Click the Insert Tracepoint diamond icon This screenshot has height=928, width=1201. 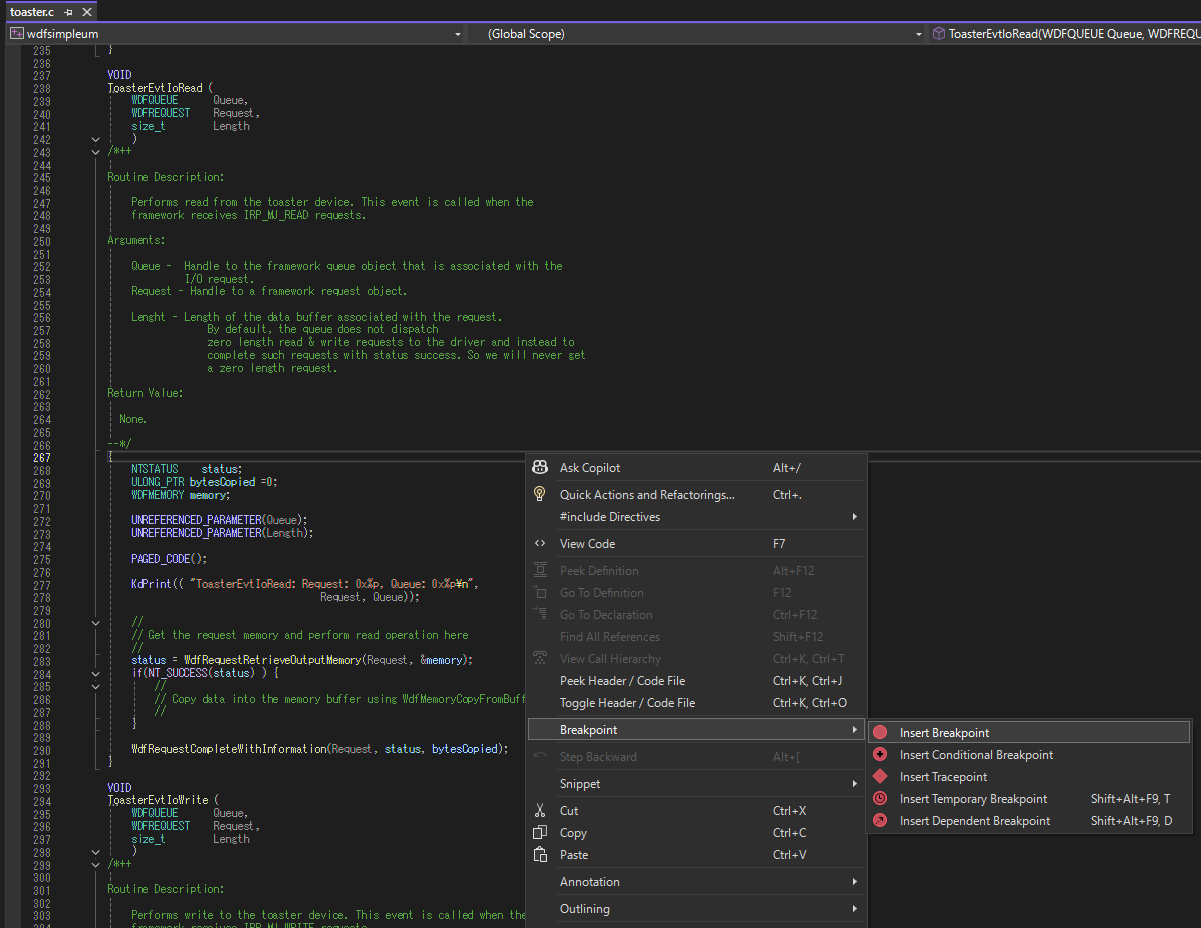coord(880,777)
